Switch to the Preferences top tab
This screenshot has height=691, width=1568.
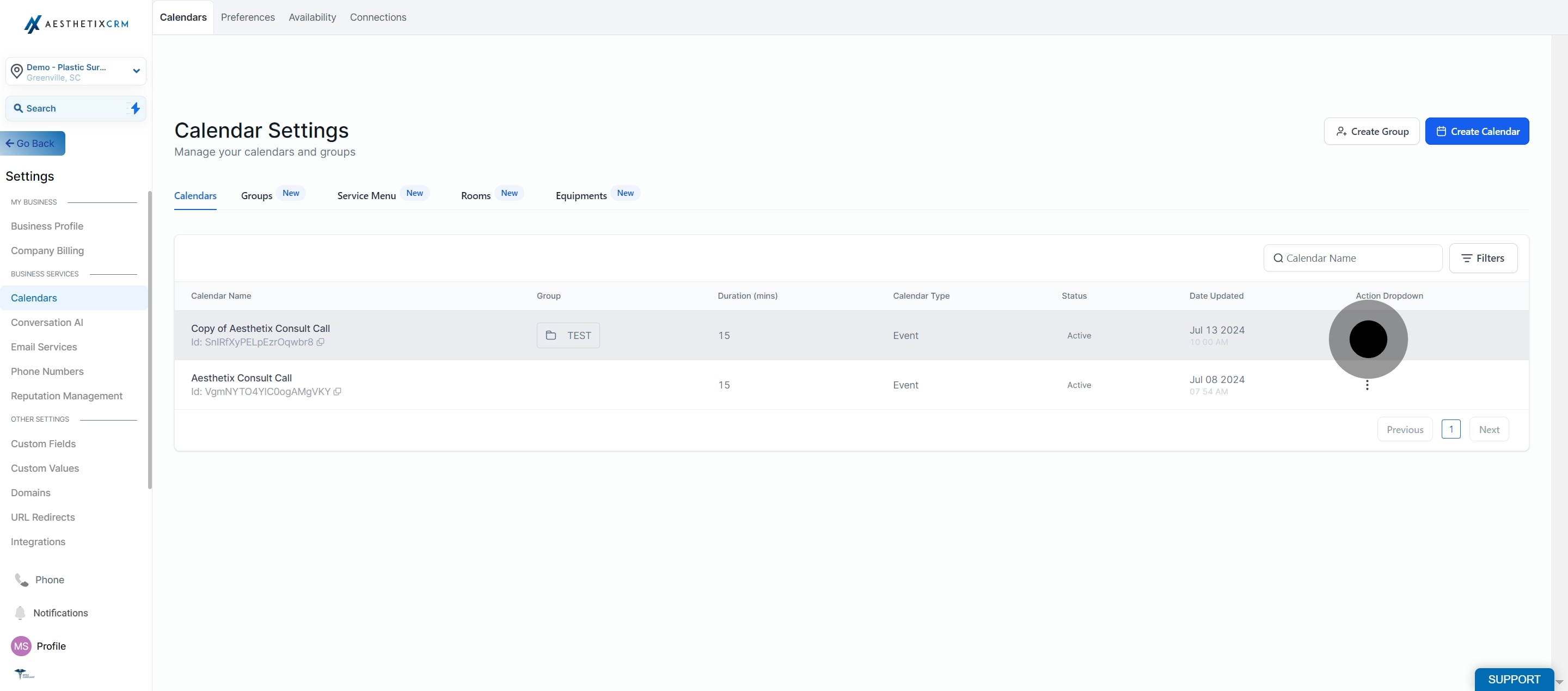click(248, 17)
